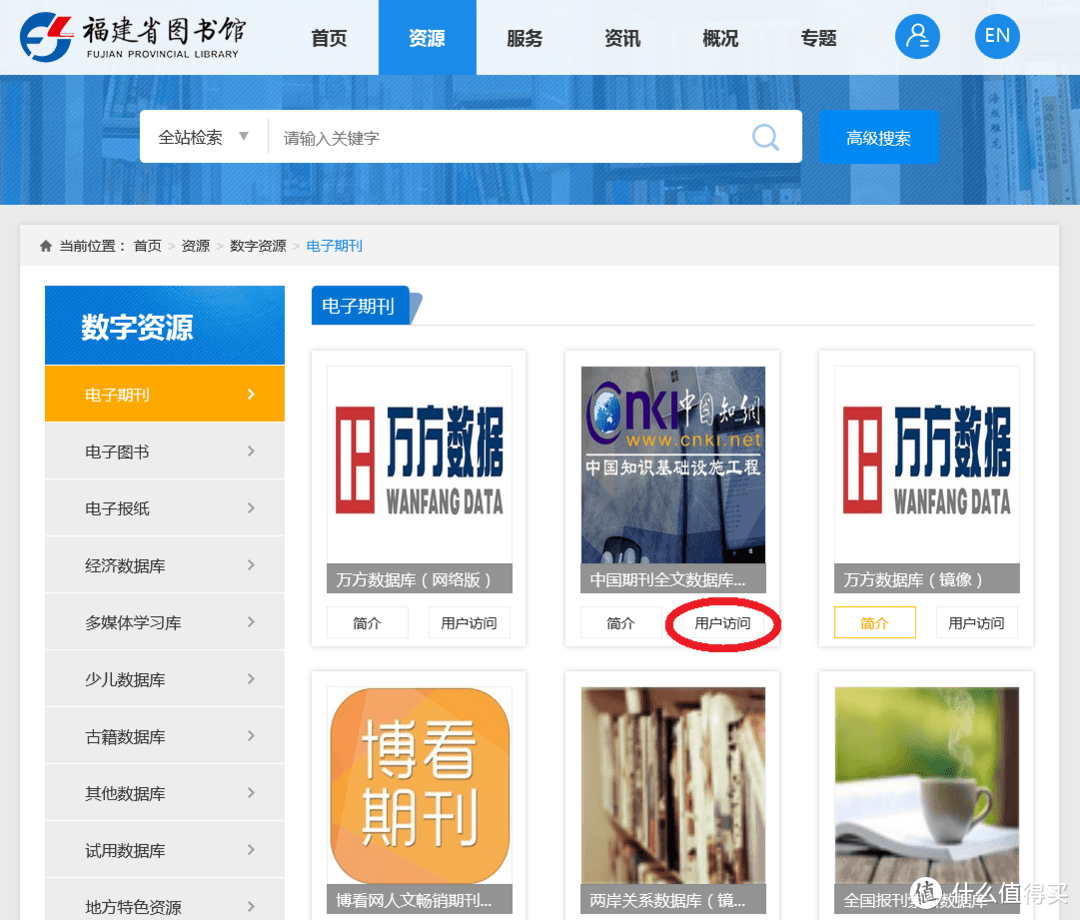Select the 资源 nav tab

427,38
